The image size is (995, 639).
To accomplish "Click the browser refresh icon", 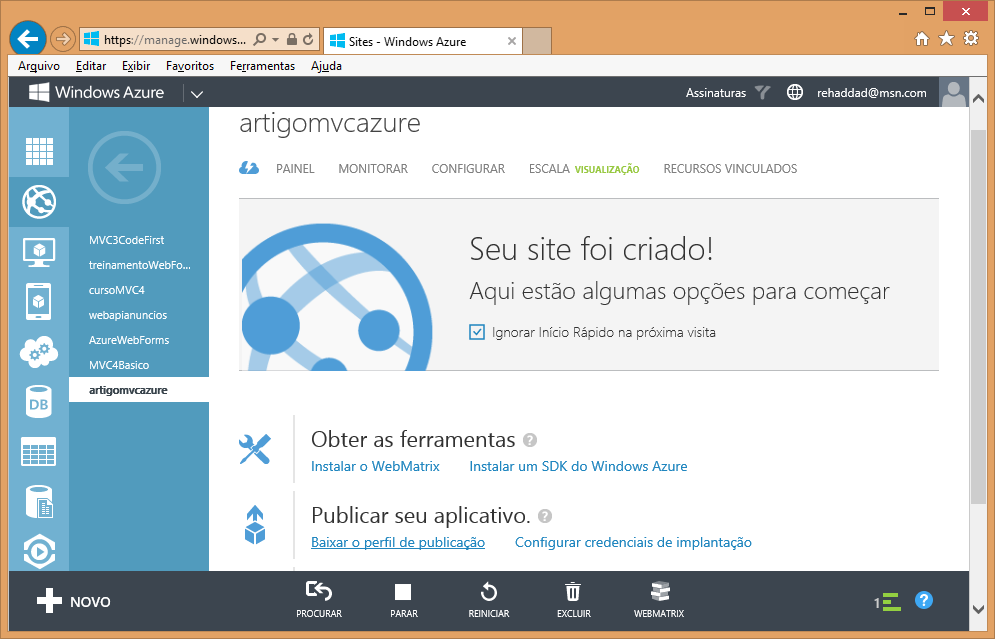I will (x=308, y=39).
